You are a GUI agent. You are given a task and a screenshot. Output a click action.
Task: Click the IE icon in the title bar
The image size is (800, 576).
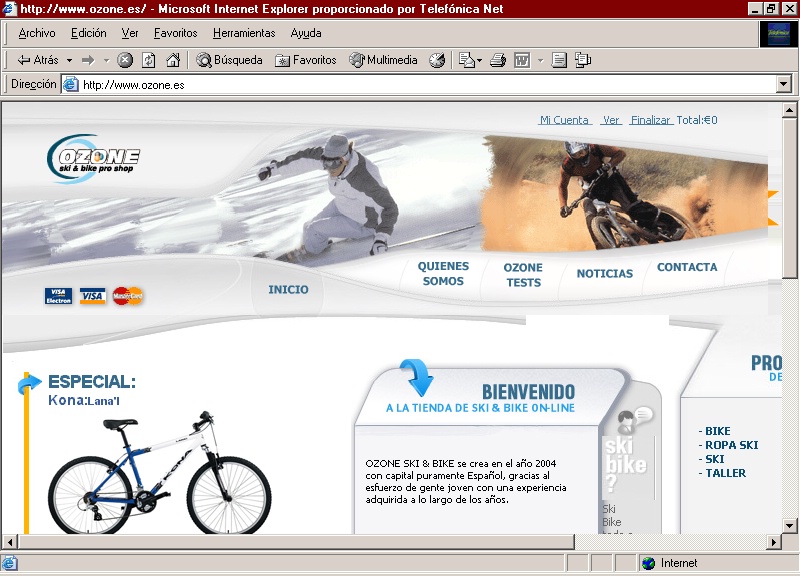[x=10, y=9]
